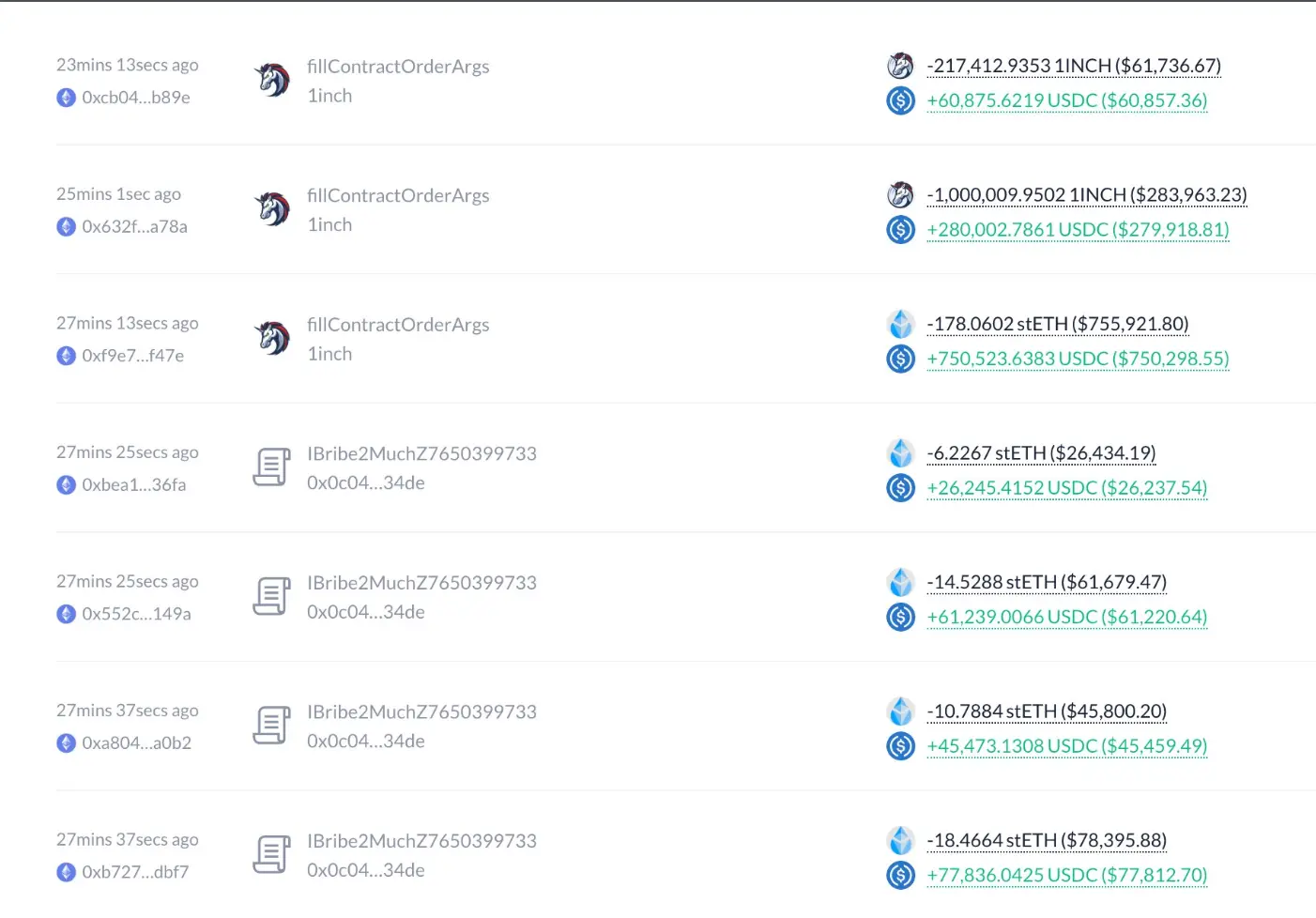1316x918 pixels.
Task: Click the Ethereum icon beside 0xb727...dbf7
Action: 66,872
